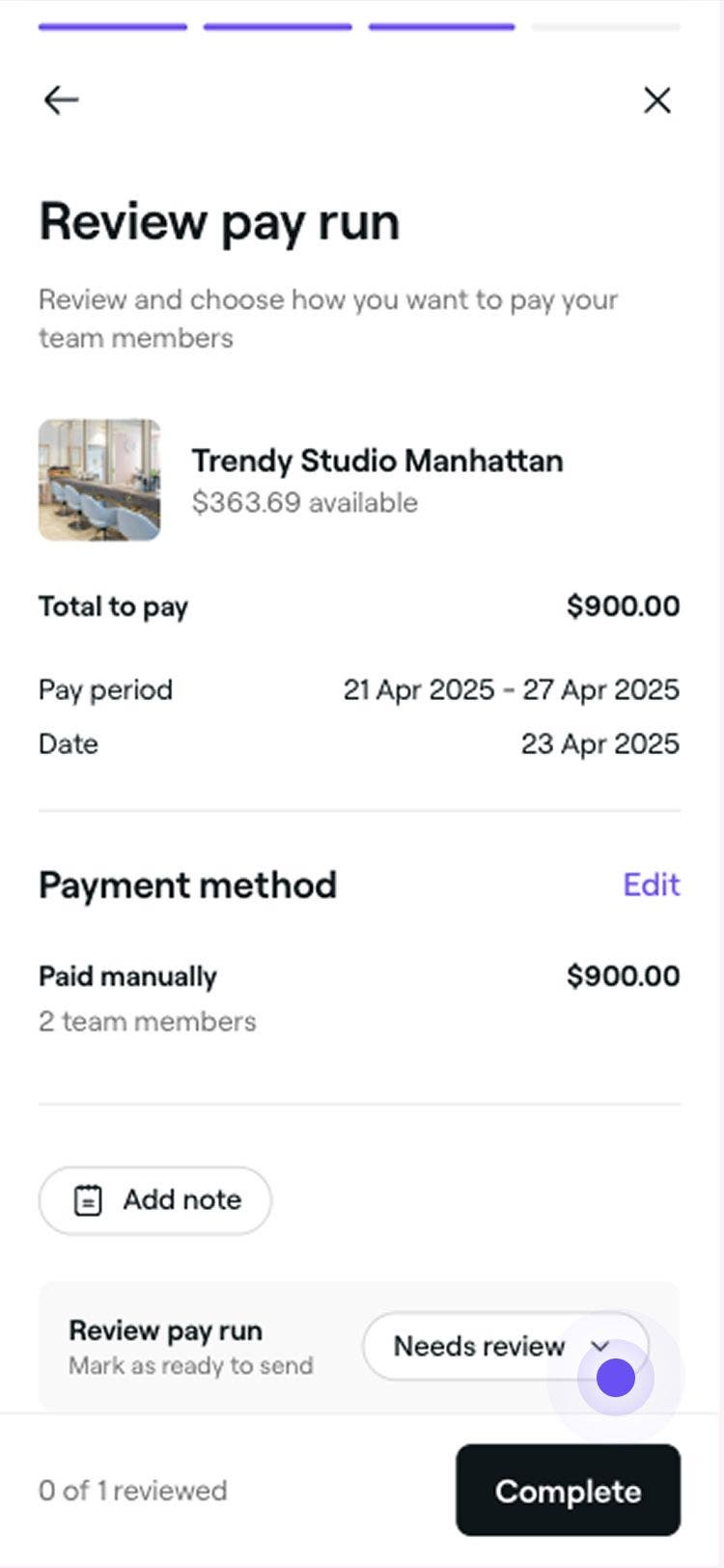The height and width of the screenshot is (1568, 724).
Task: Click the last unfilled progress step bar
Action: pos(605,27)
